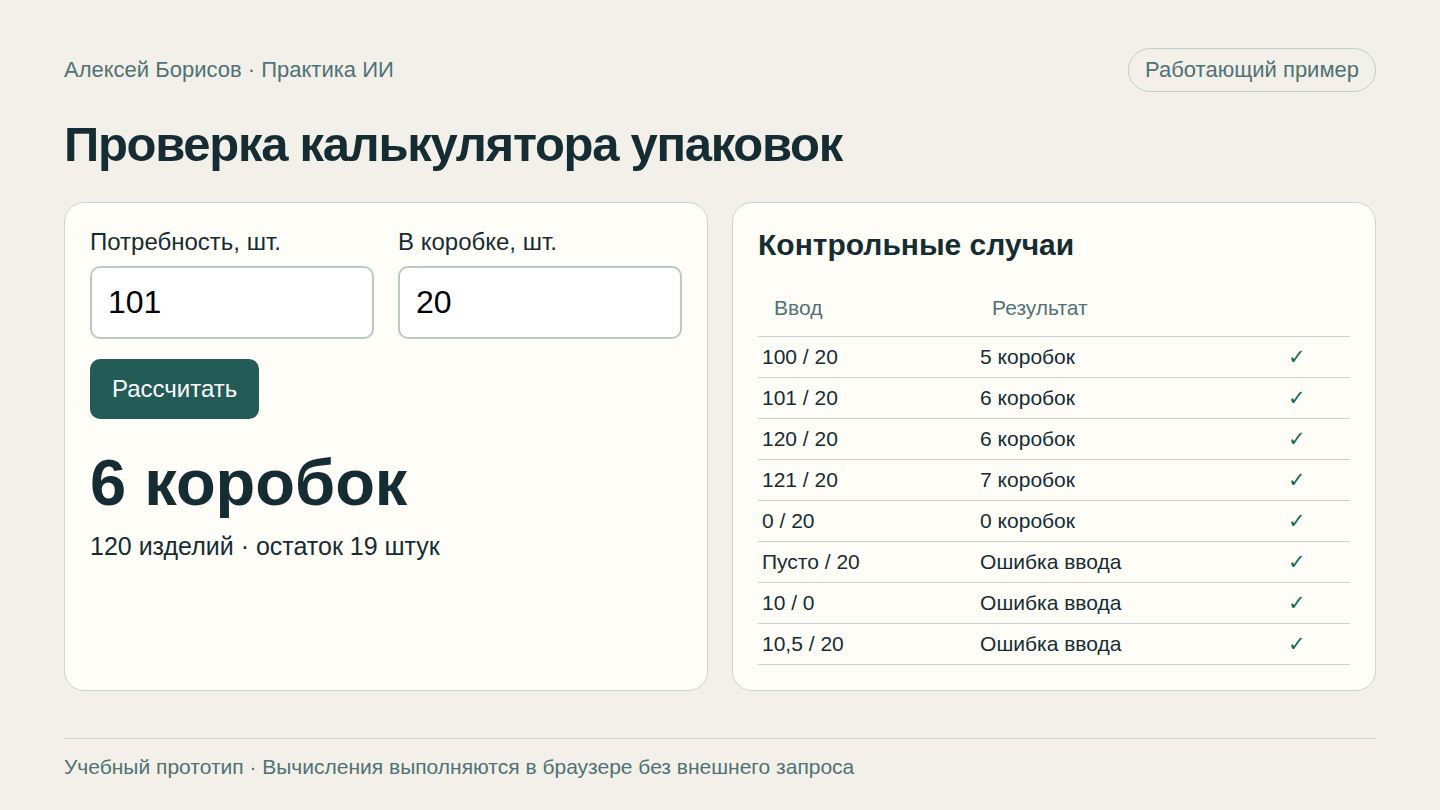Click the checkmark in the 100 / 20 row

(x=1296, y=357)
